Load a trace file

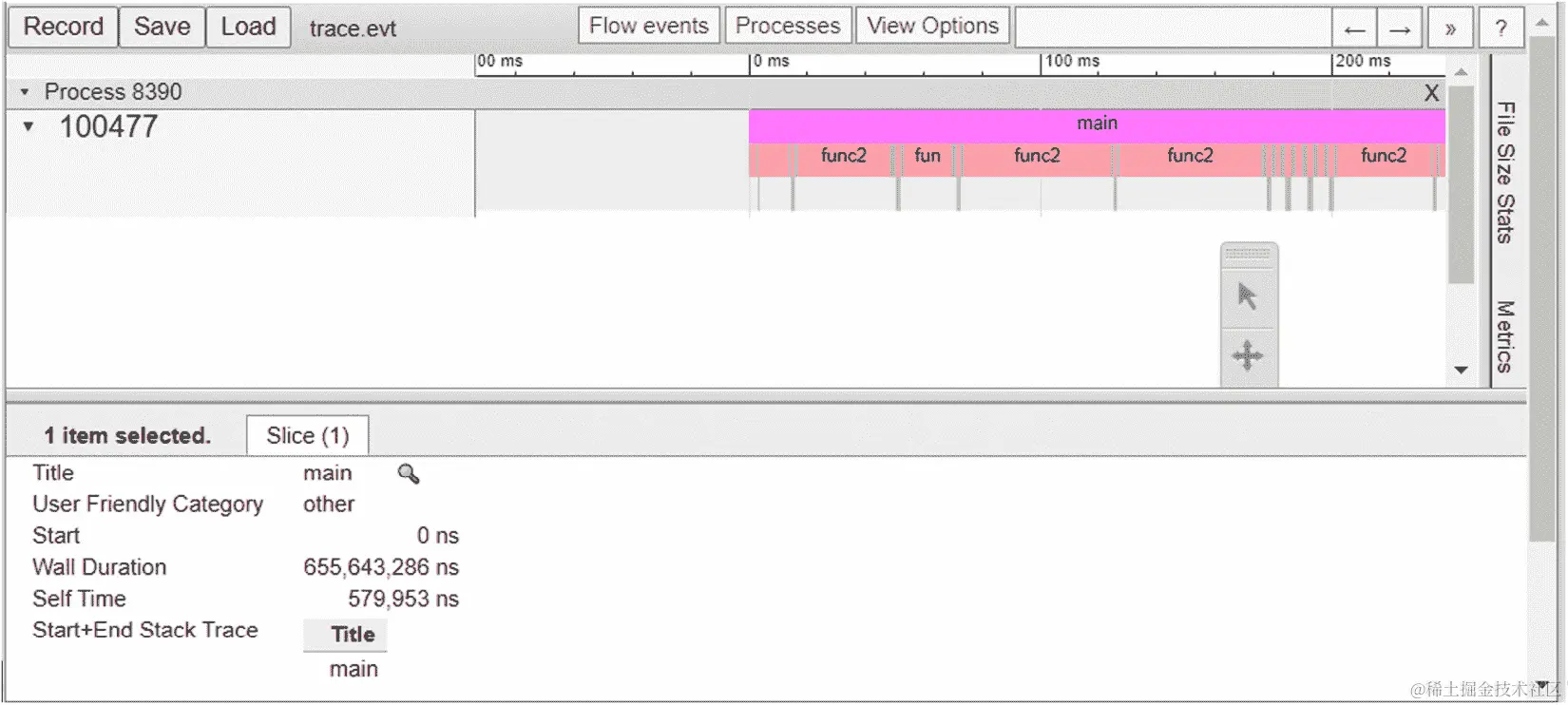(x=248, y=27)
